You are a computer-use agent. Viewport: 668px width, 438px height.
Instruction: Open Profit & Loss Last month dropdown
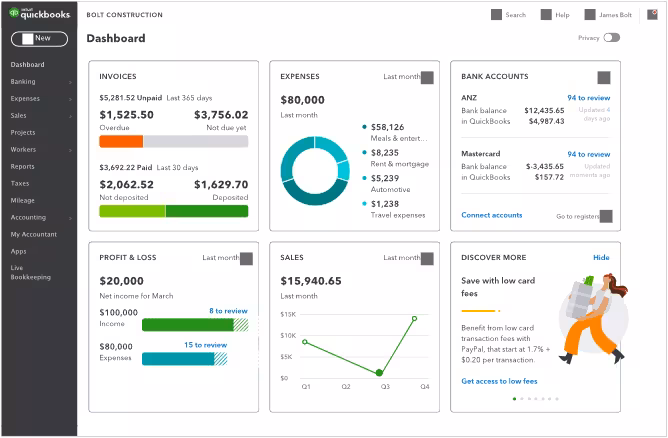(246, 259)
